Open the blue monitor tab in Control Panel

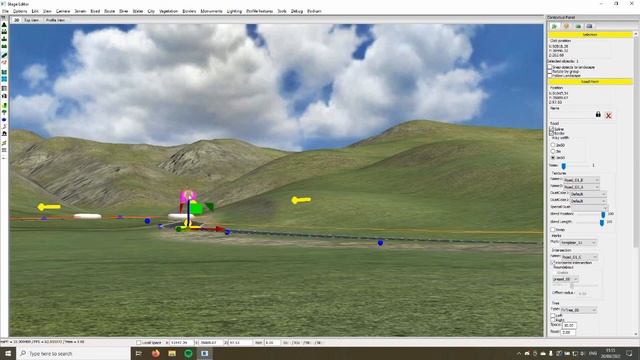589,26
